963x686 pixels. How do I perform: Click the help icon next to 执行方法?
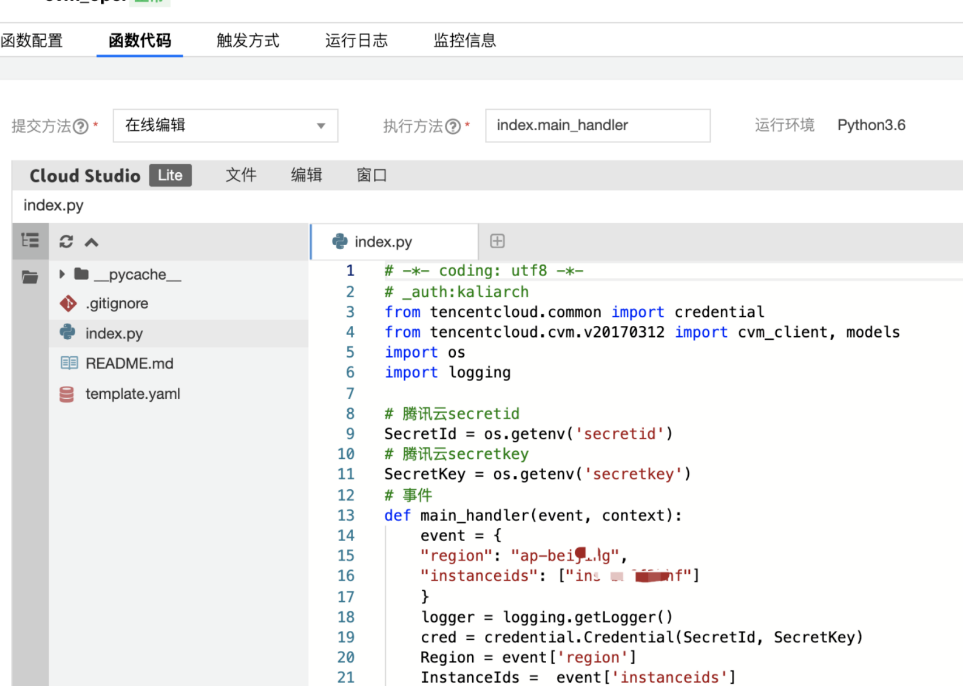tap(453, 127)
